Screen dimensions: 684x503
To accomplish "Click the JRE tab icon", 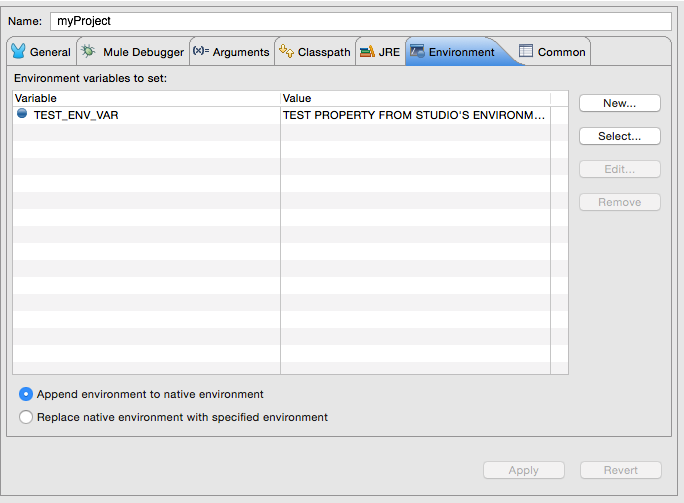I will tap(367, 52).
